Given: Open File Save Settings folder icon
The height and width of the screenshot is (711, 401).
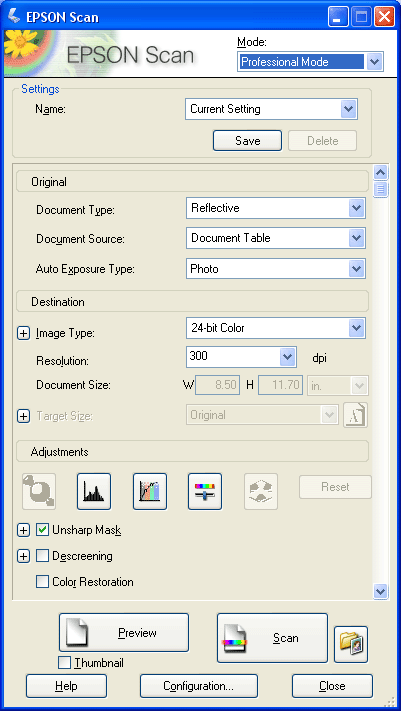Looking at the screenshot, I should (x=351, y=644).
